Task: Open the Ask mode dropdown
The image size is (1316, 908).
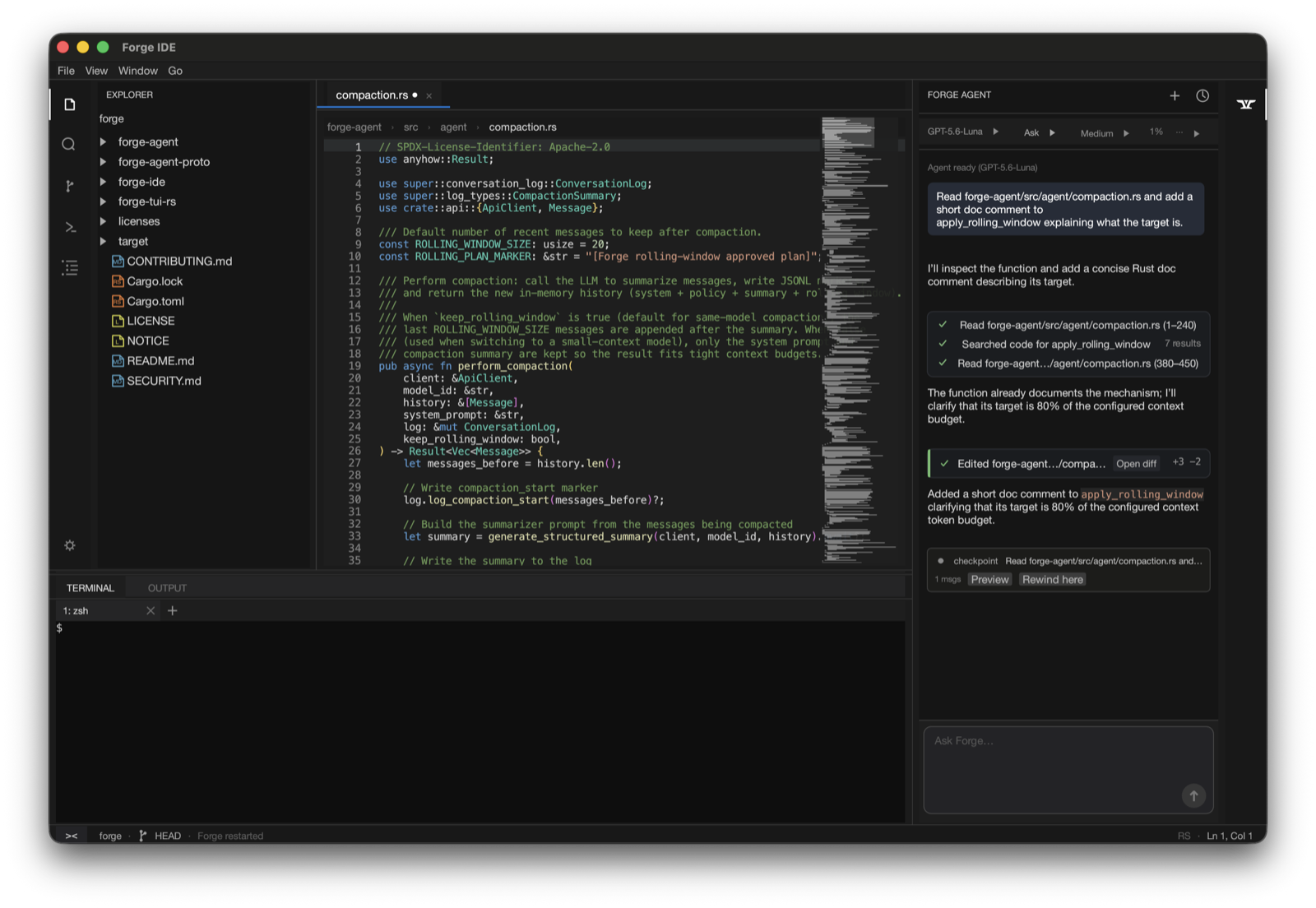Action: click(1039, 132)
